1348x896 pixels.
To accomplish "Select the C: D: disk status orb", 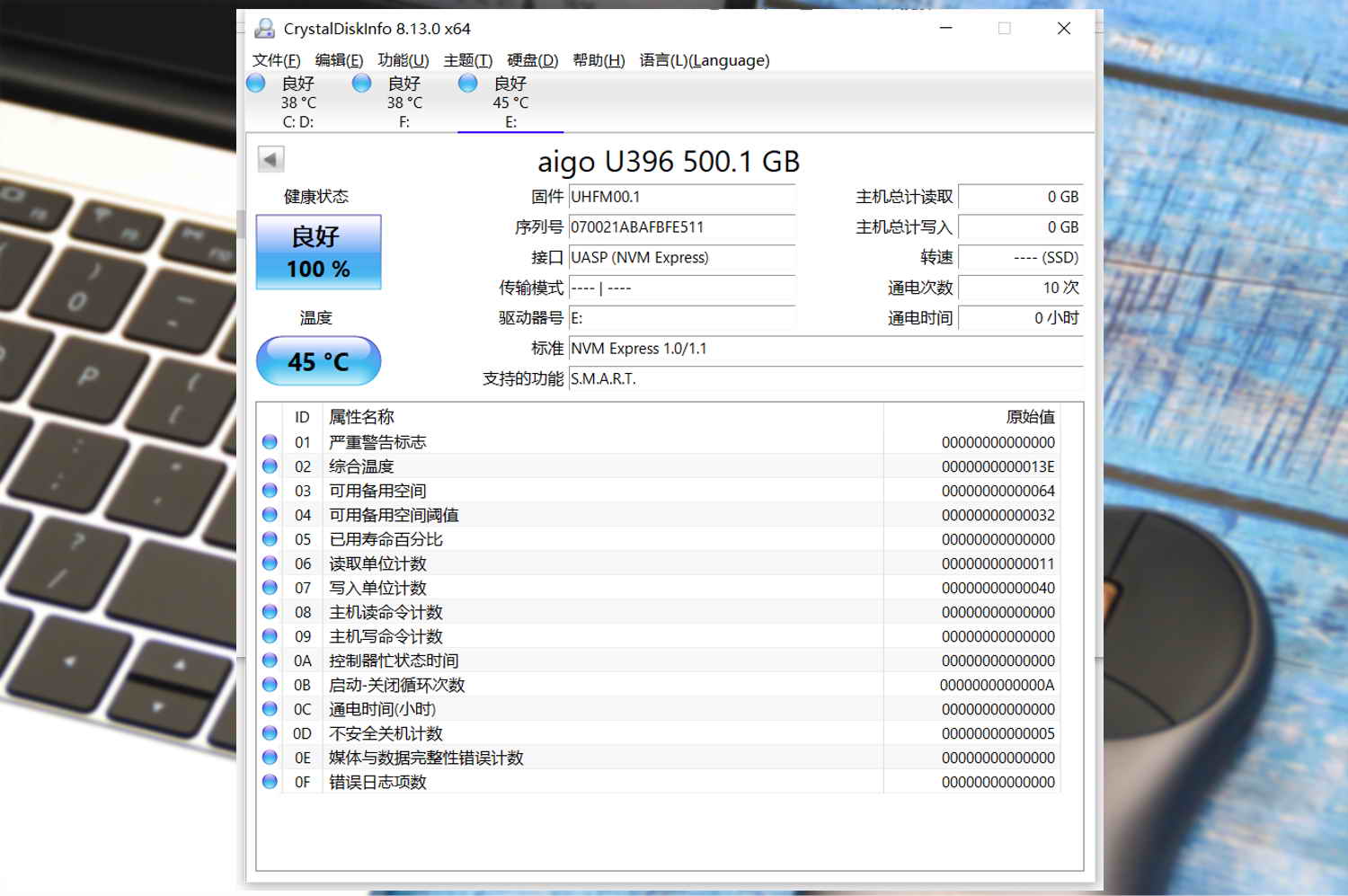I will tap(256, 84).
